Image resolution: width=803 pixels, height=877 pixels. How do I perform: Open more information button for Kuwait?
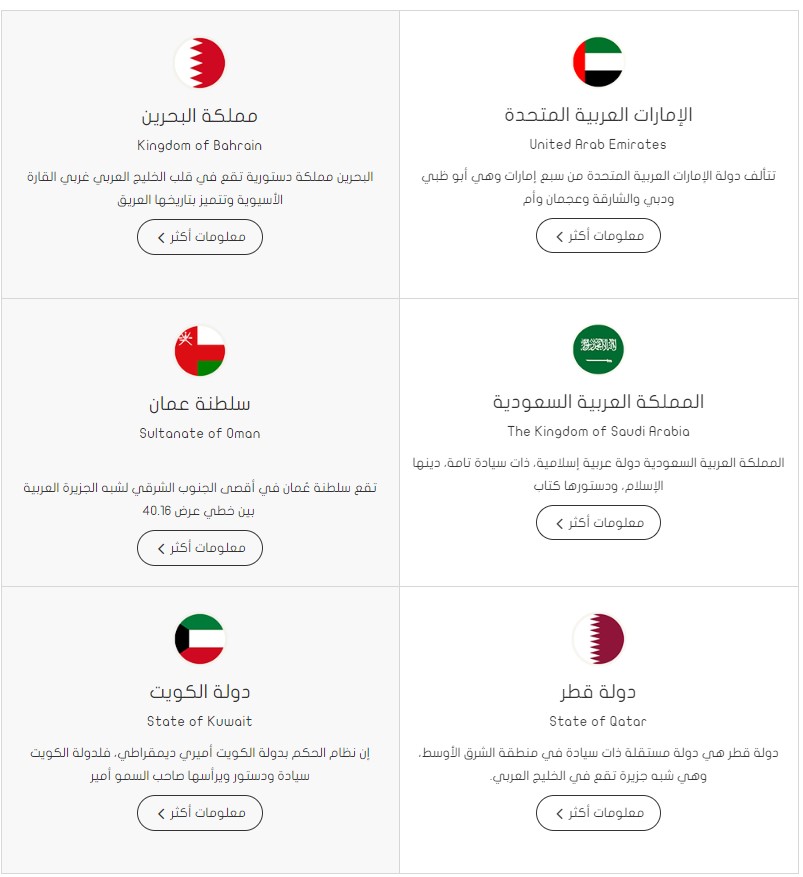[x=200, y=813]
